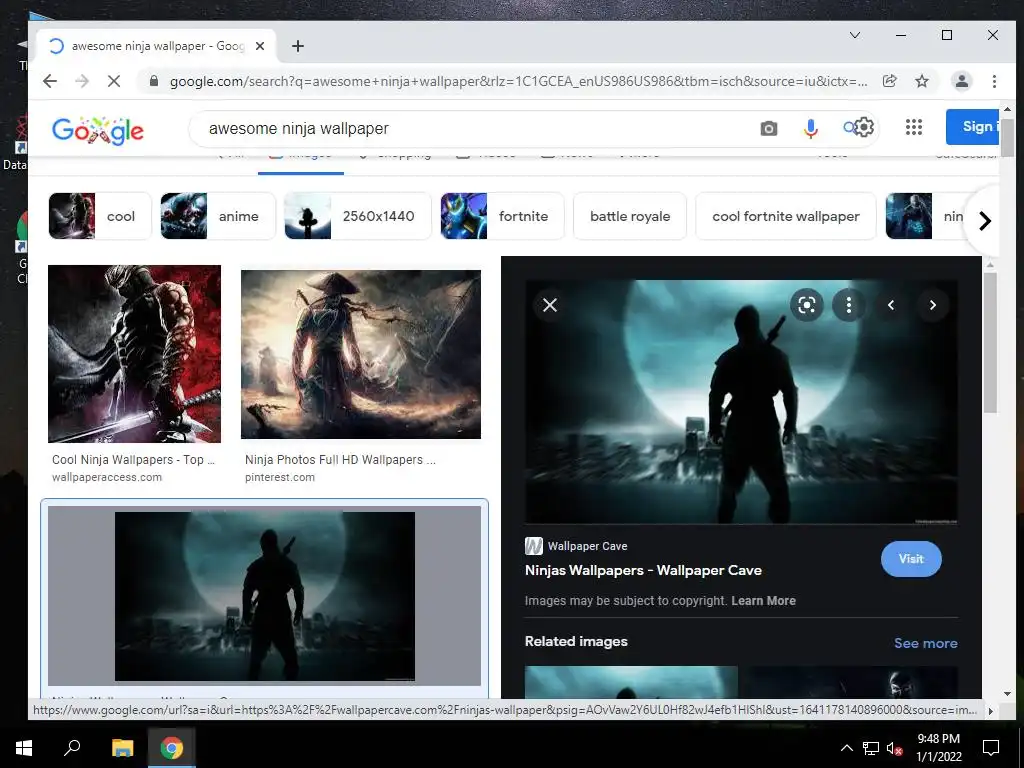Close the image preview panel
This screenshot has height=768, width=1024.
point(550,305)
